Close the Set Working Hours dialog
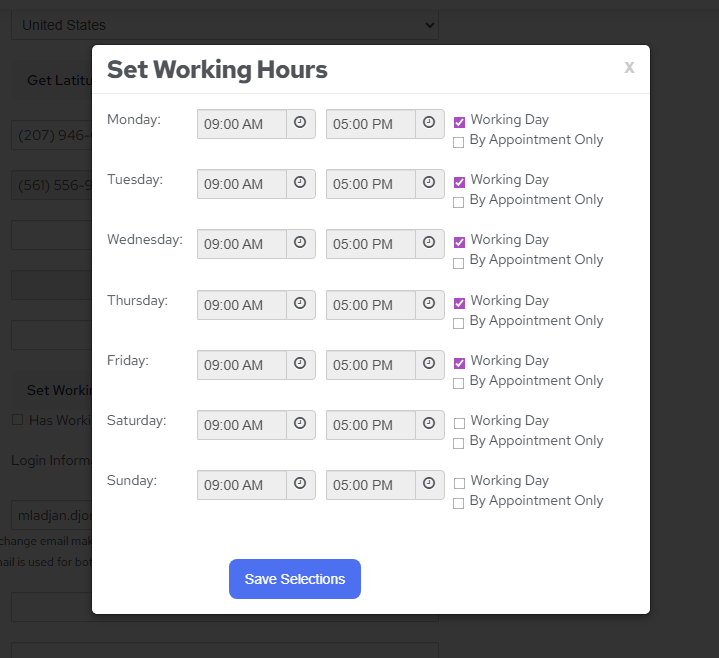Screen dimensions: 719x658 629,67
